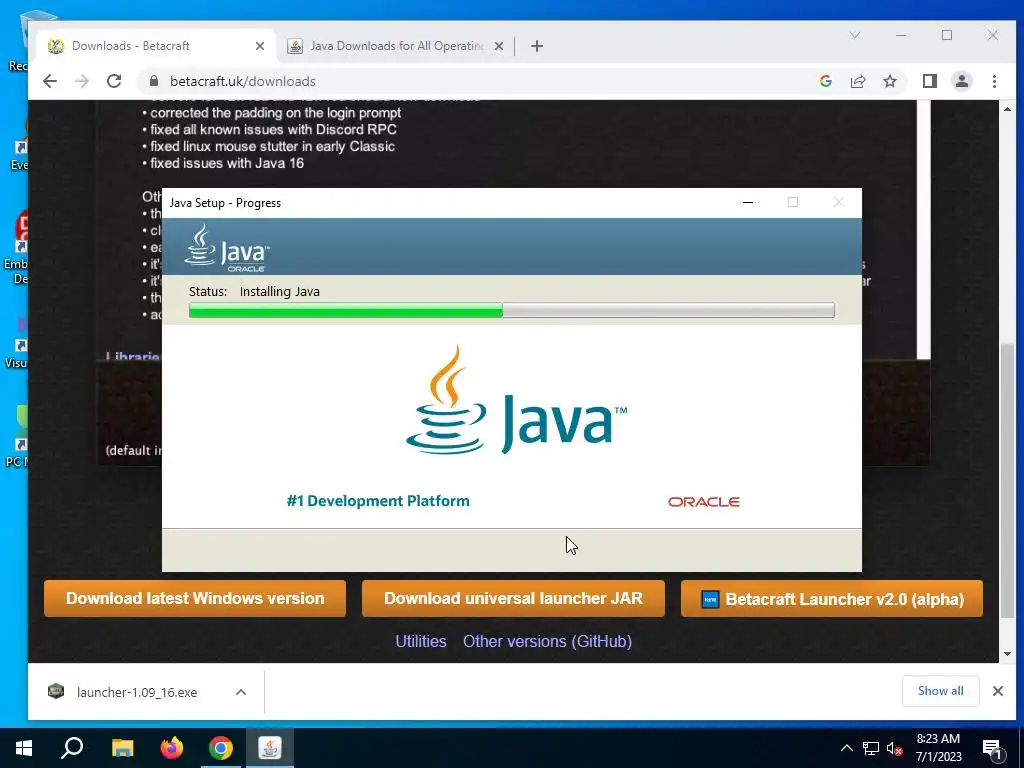This screenshot has height=768, width=1024.
Task: Click Download universal launcher JAR
Action: (x=513, y=598)
